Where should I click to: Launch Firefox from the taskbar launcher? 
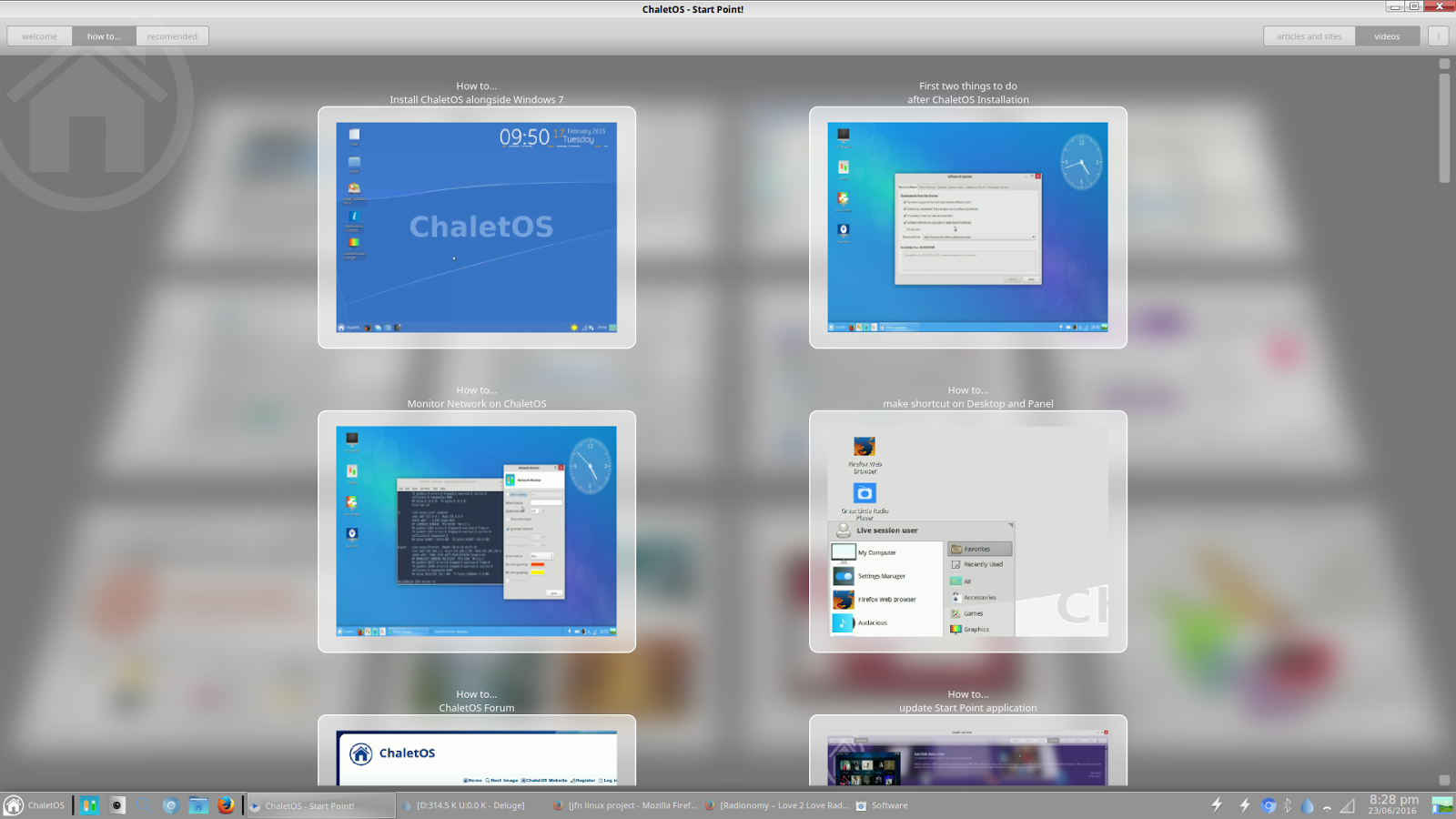(226, 805)
